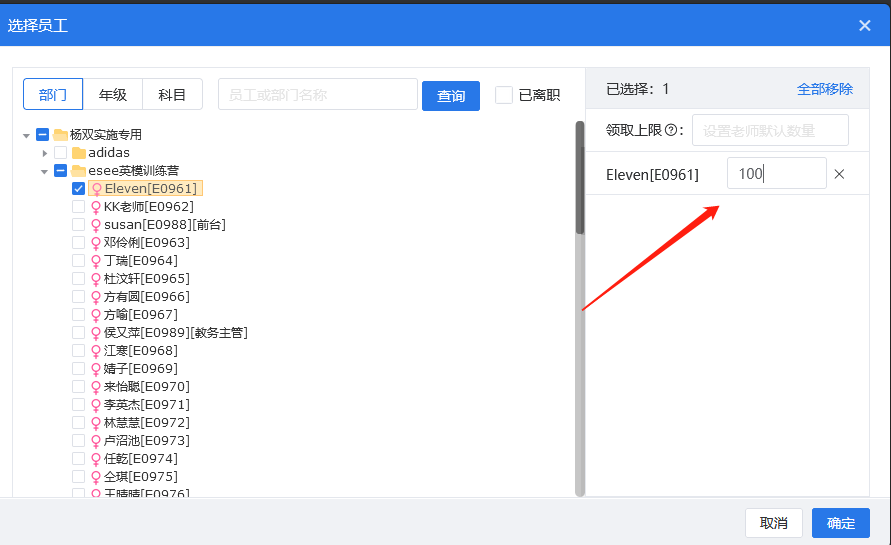Check the 杜汶轩[E0965] checkbox
This screenshot has height=545, width=891.
click(78, 278)
